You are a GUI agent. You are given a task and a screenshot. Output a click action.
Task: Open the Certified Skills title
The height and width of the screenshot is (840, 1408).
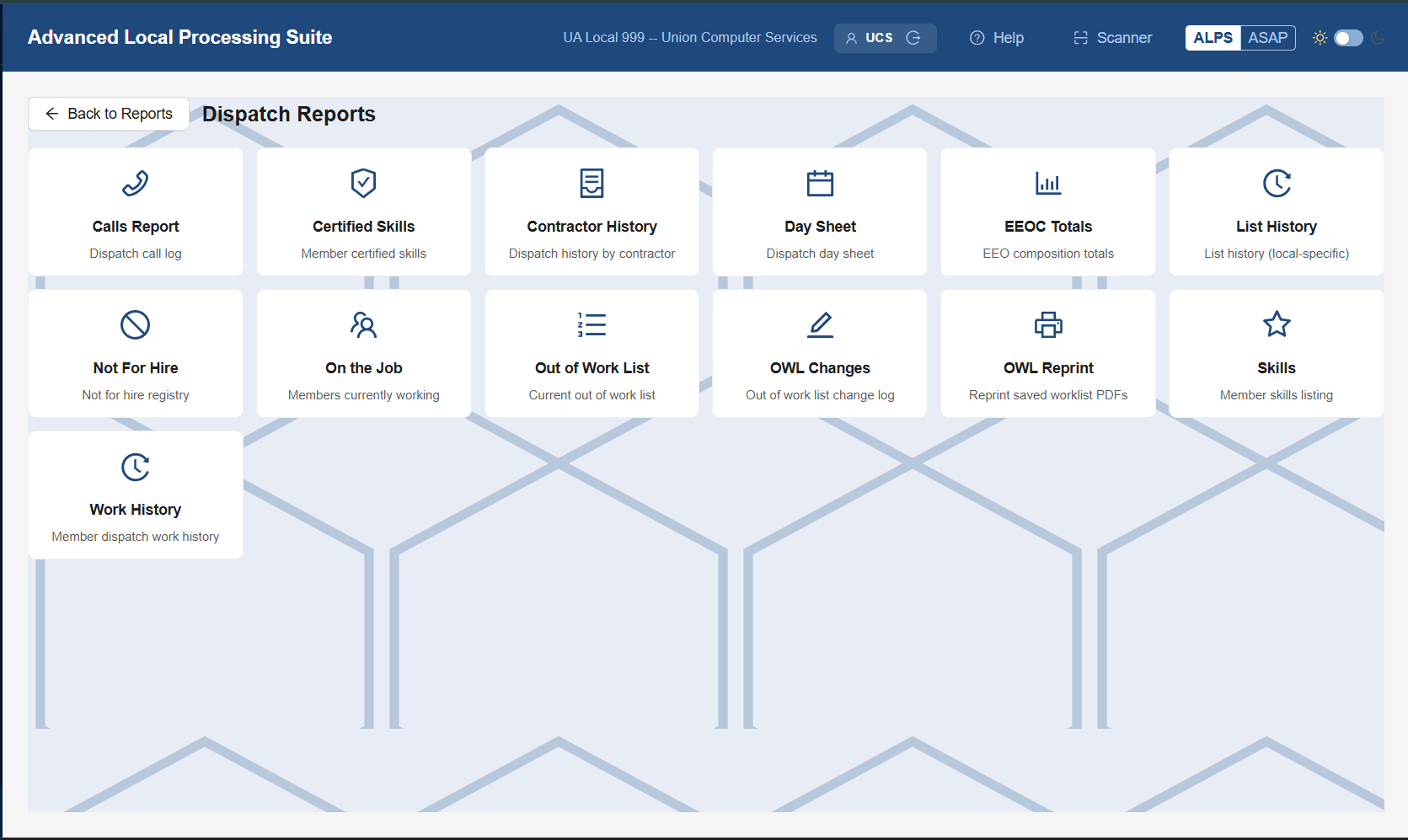point(363,227)
